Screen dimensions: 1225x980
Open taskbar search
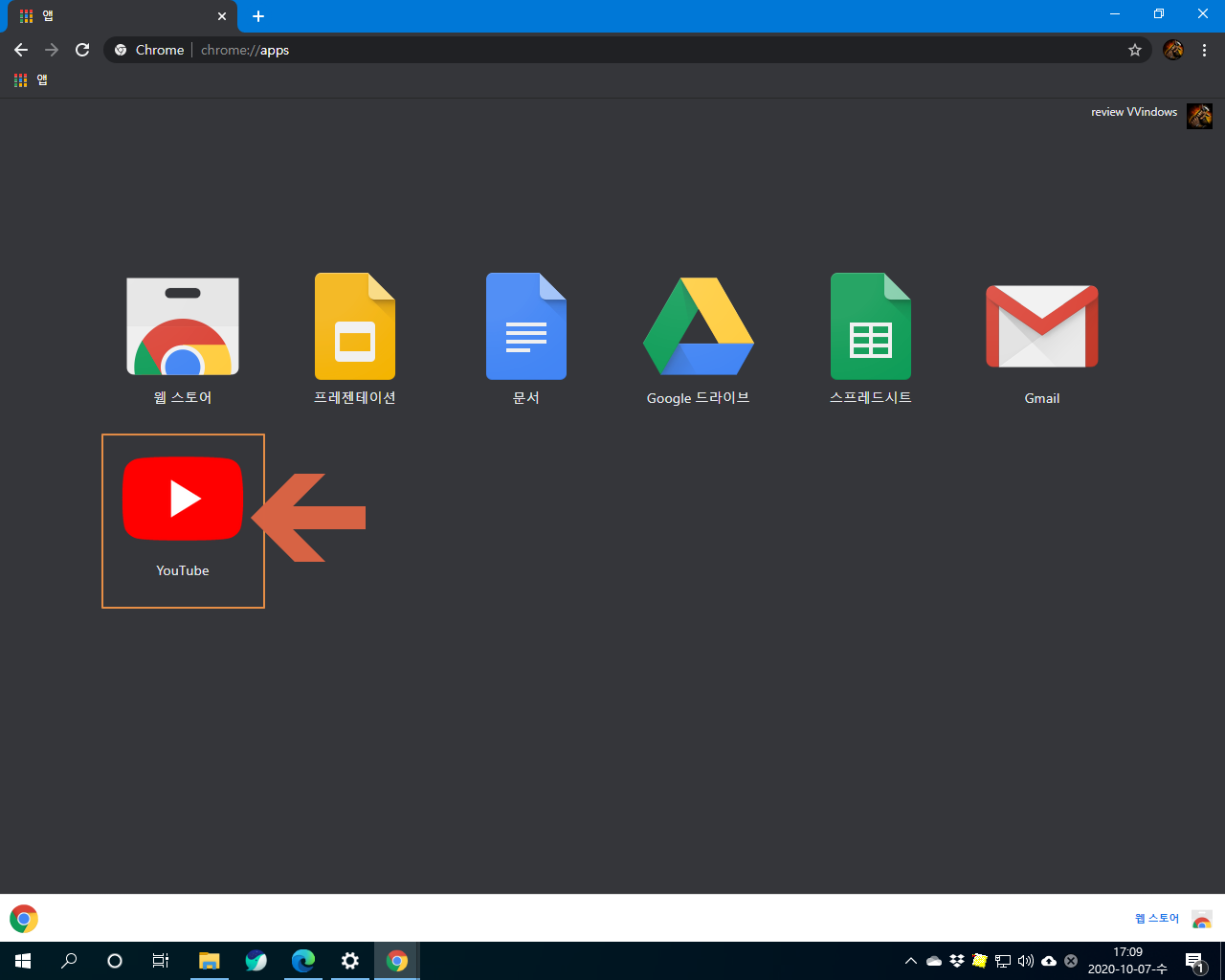coord(69,961)
